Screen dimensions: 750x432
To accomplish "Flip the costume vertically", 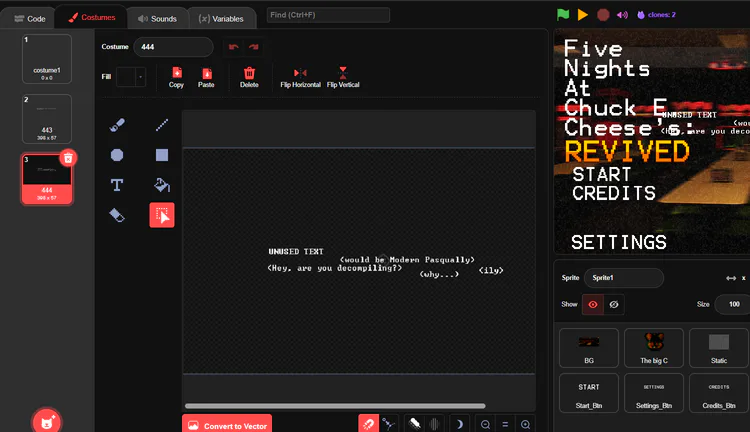I will (343, 77).
